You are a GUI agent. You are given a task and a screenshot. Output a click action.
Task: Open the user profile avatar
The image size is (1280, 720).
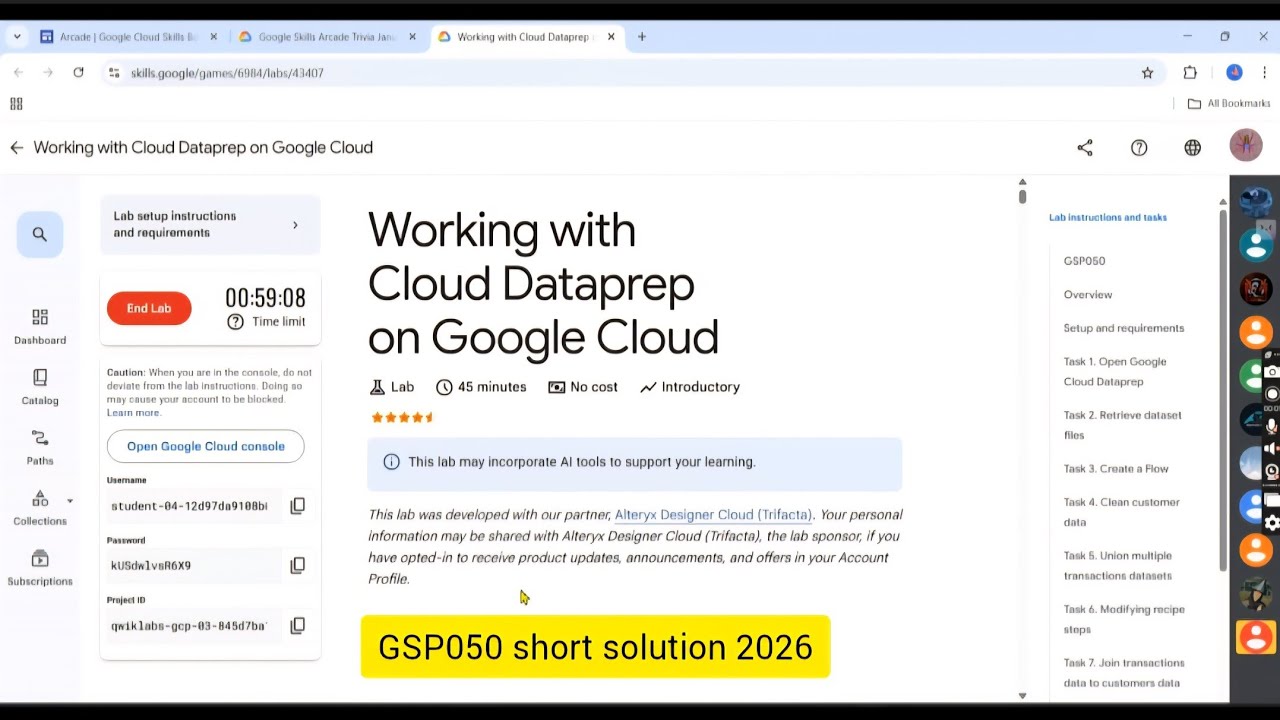click(1246, 146)
